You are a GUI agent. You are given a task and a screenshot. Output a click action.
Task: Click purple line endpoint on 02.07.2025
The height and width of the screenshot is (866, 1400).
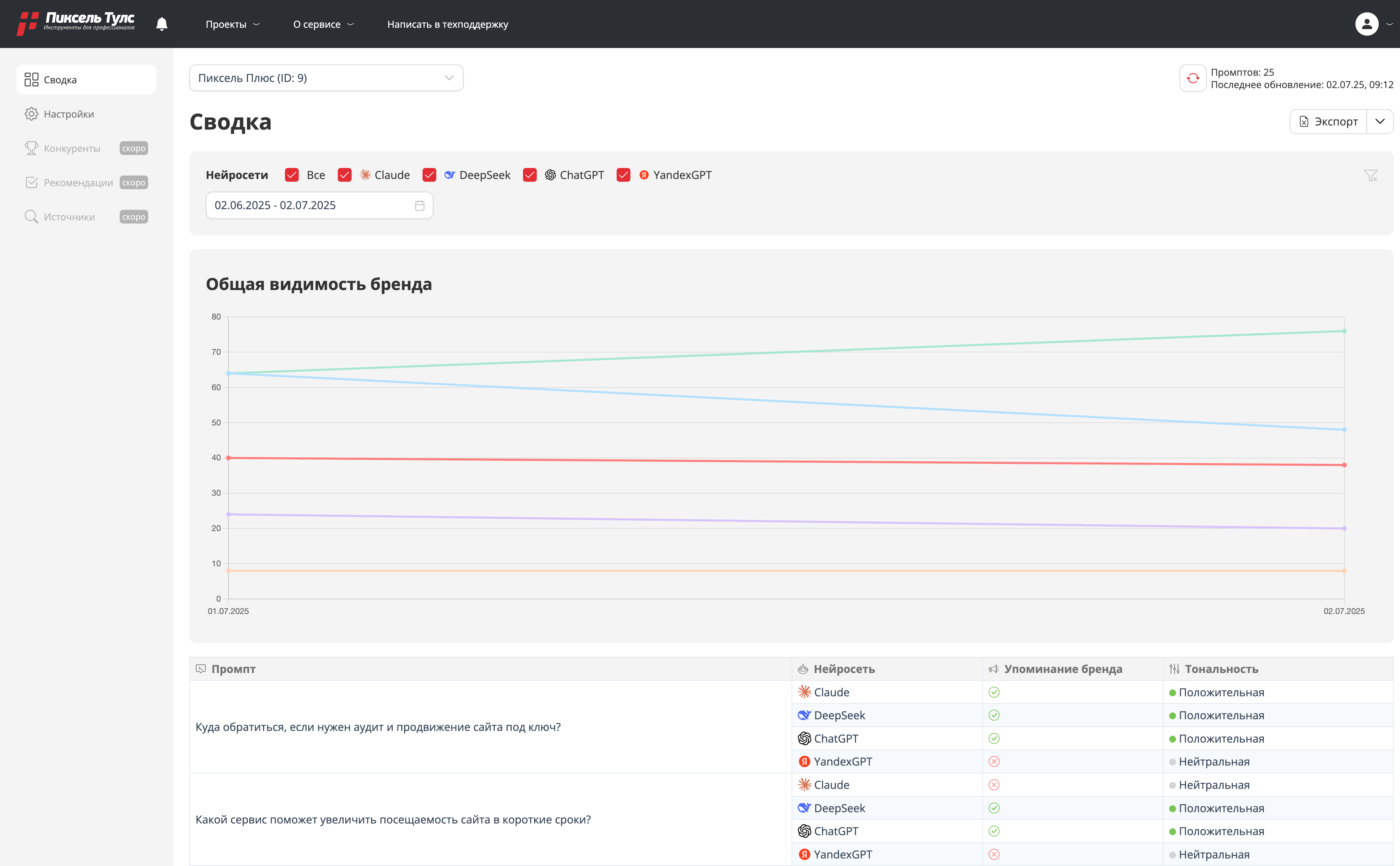pyautogui.click(x=1344, y=529)
